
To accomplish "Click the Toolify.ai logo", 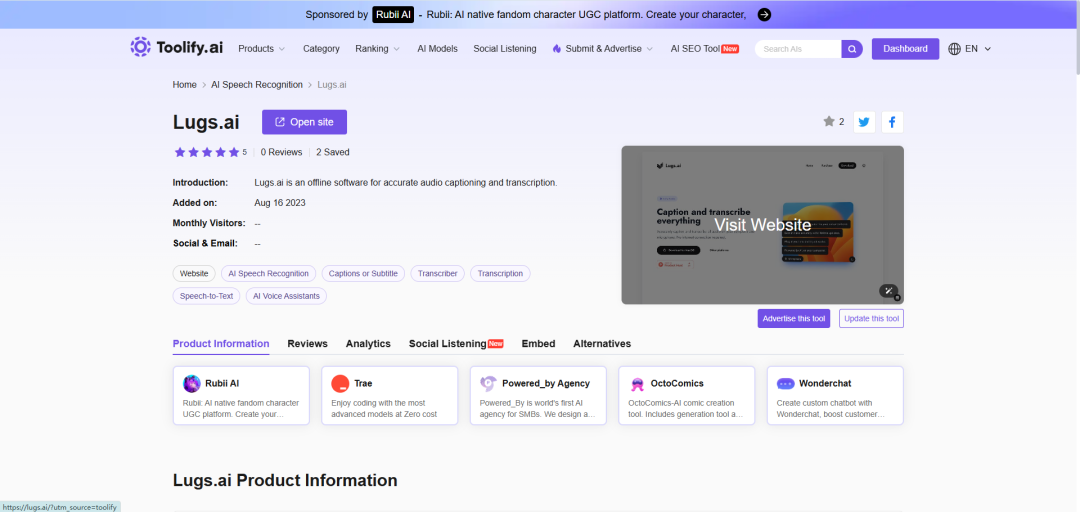I will [177, 48].
